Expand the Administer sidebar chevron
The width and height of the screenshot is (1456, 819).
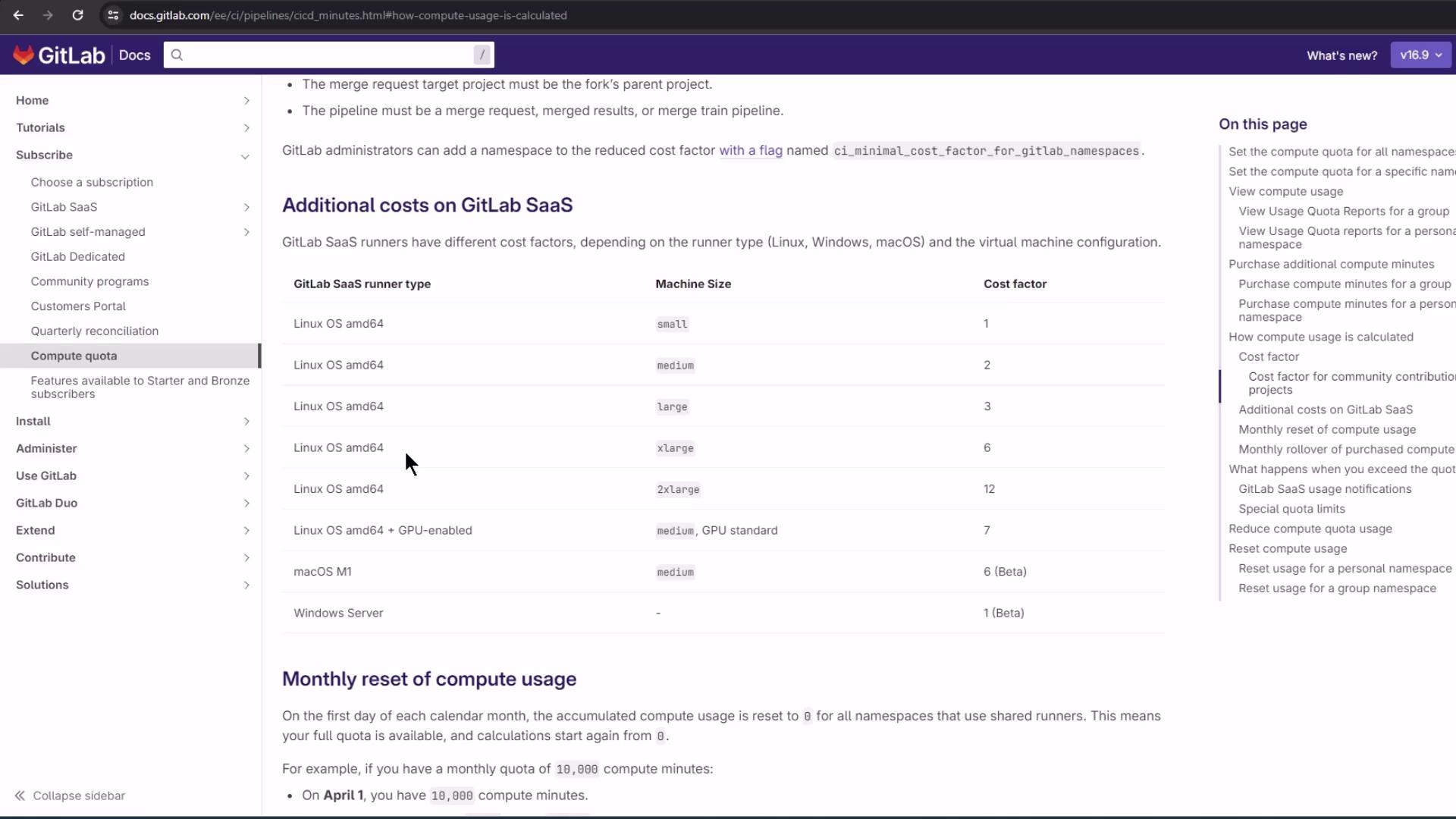click(246, 449)
